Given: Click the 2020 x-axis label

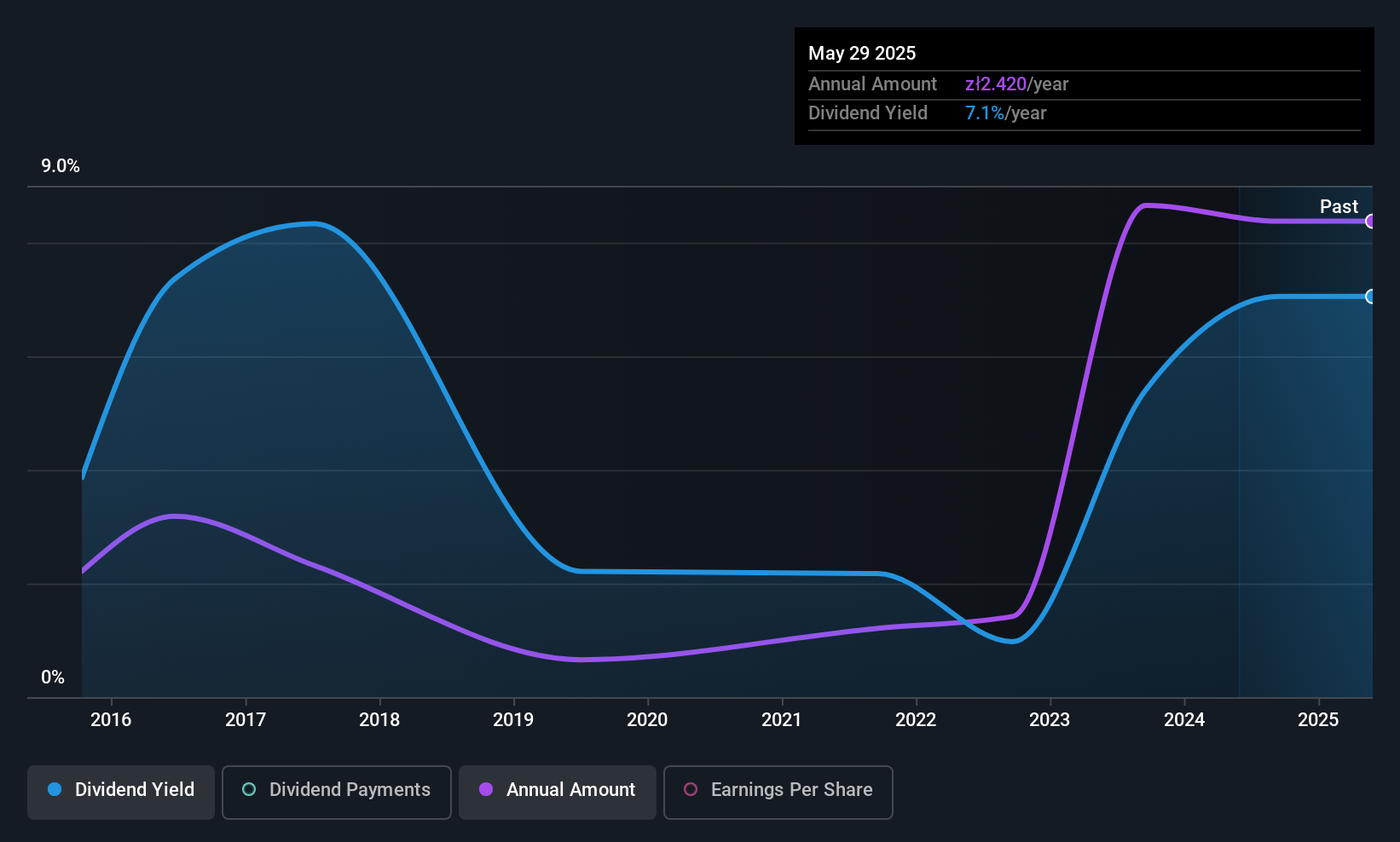Looking at the screenshot, I should coord(647,719).
